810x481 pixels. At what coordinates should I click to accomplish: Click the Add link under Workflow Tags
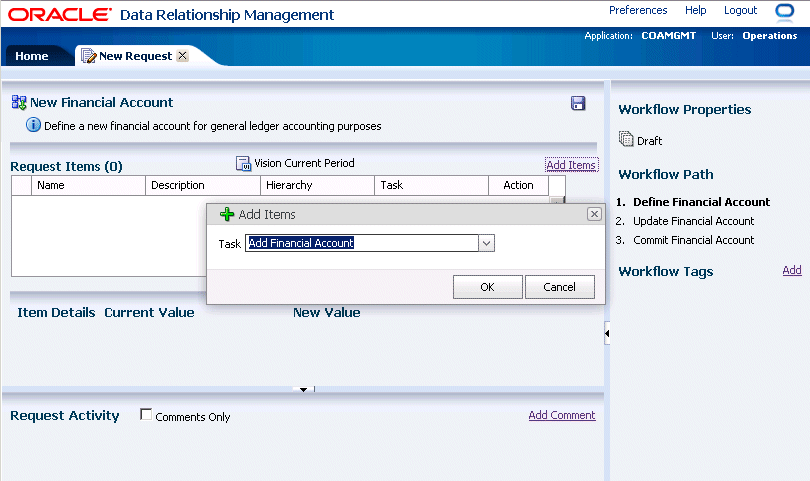point(791,270)
